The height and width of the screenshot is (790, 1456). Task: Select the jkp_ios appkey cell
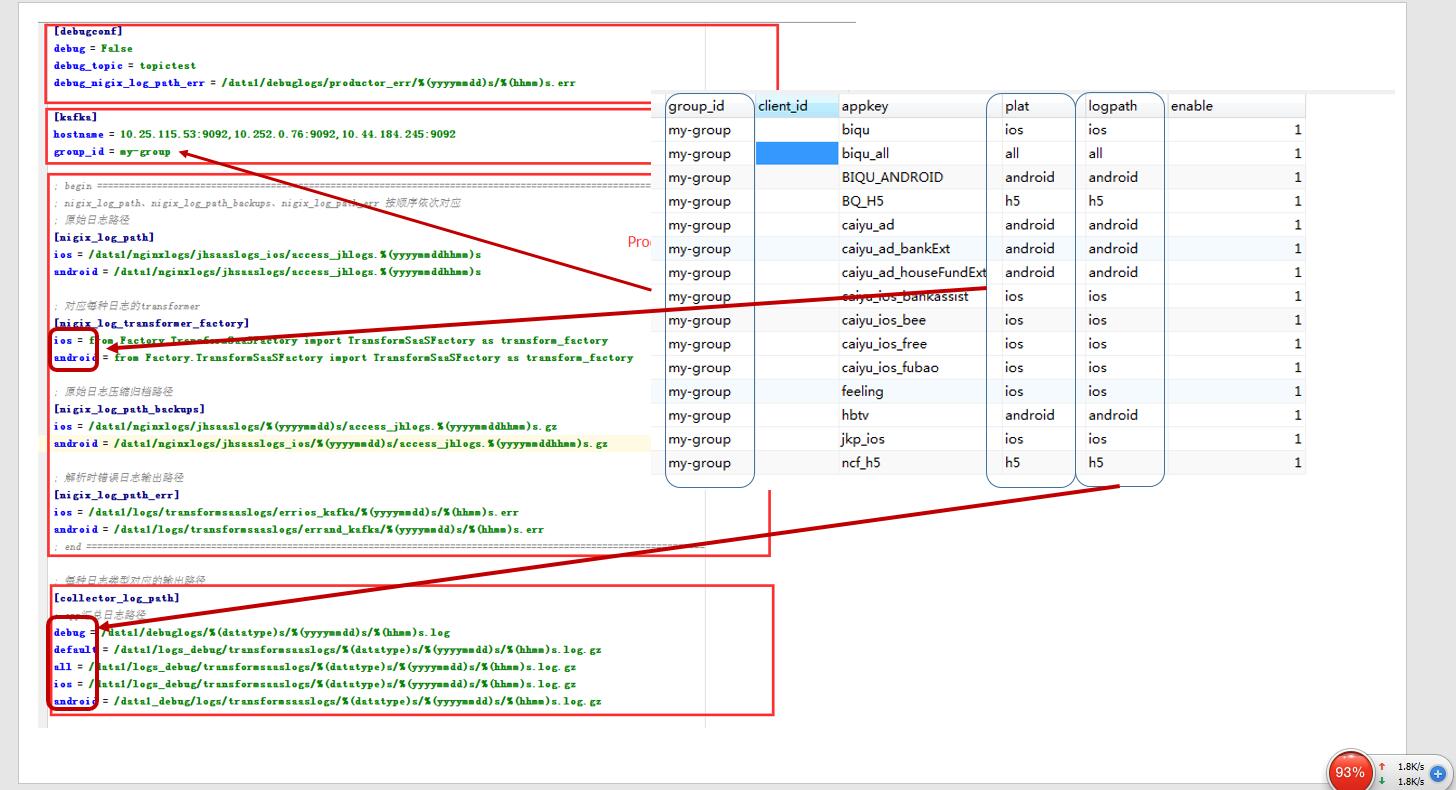(863, 439)
